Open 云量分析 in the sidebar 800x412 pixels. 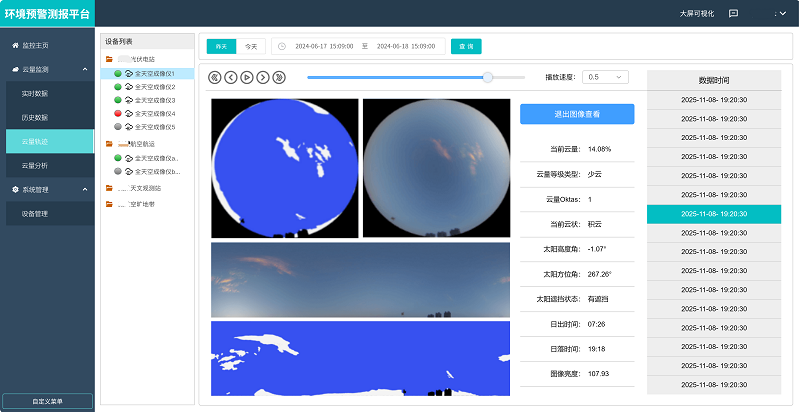coord(35,165)
